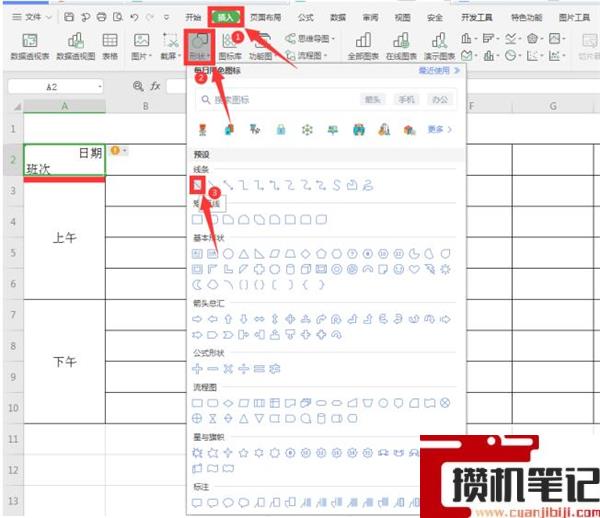Pick the flowchart decision diamond
Screen dimensions: 600x518
tap(228, 403)
